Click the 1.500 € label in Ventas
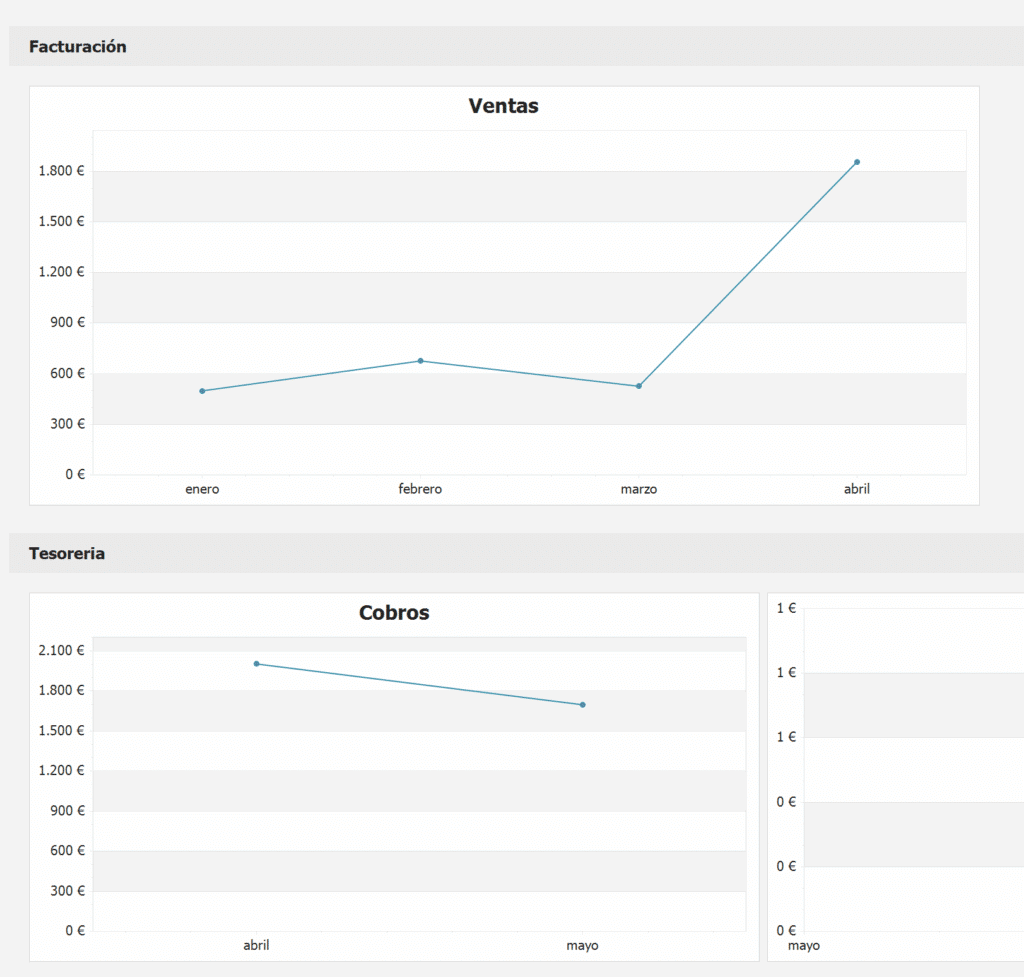The width and height of the screenshot is (1024, 977). [61, 221]
